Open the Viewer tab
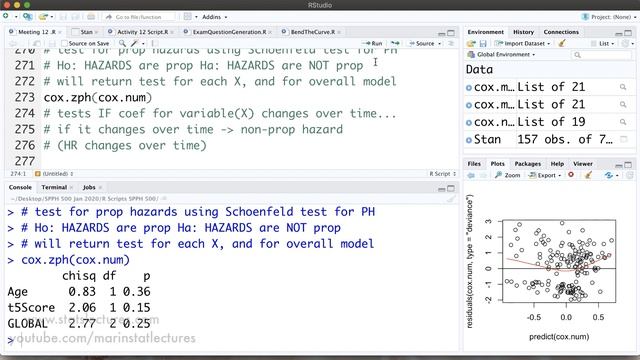This screenshot has height=360, width=640. pyautogui.click(x=583, y=164)
